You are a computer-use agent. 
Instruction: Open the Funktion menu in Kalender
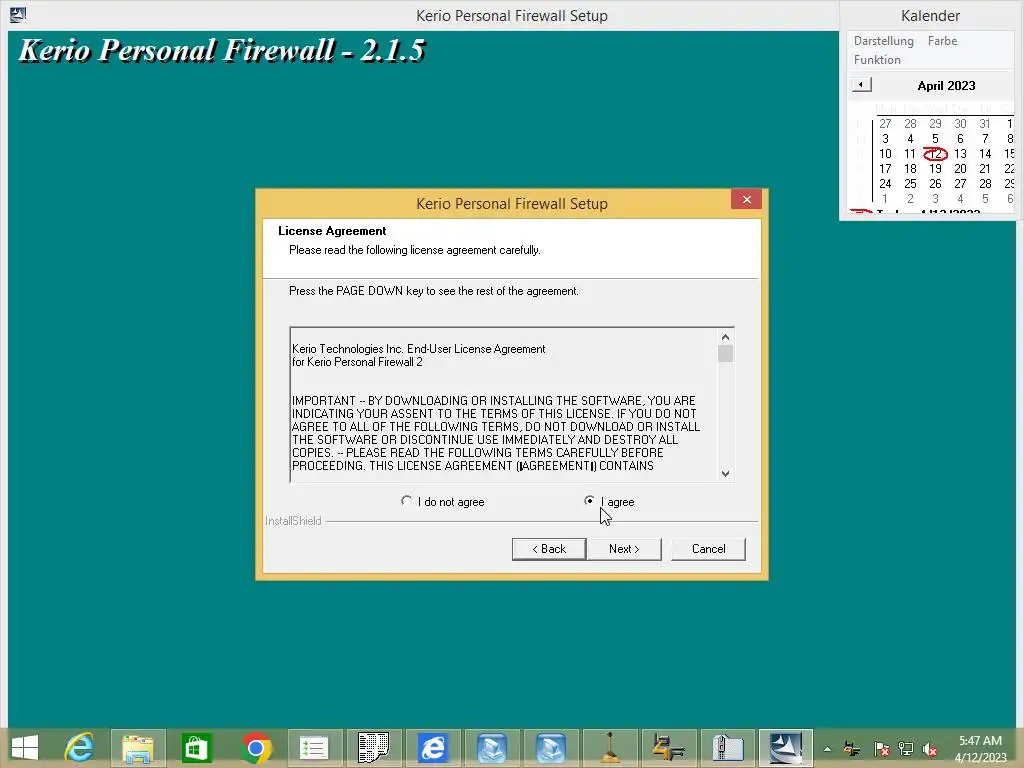pyautogui.click(x=877, y=59)
